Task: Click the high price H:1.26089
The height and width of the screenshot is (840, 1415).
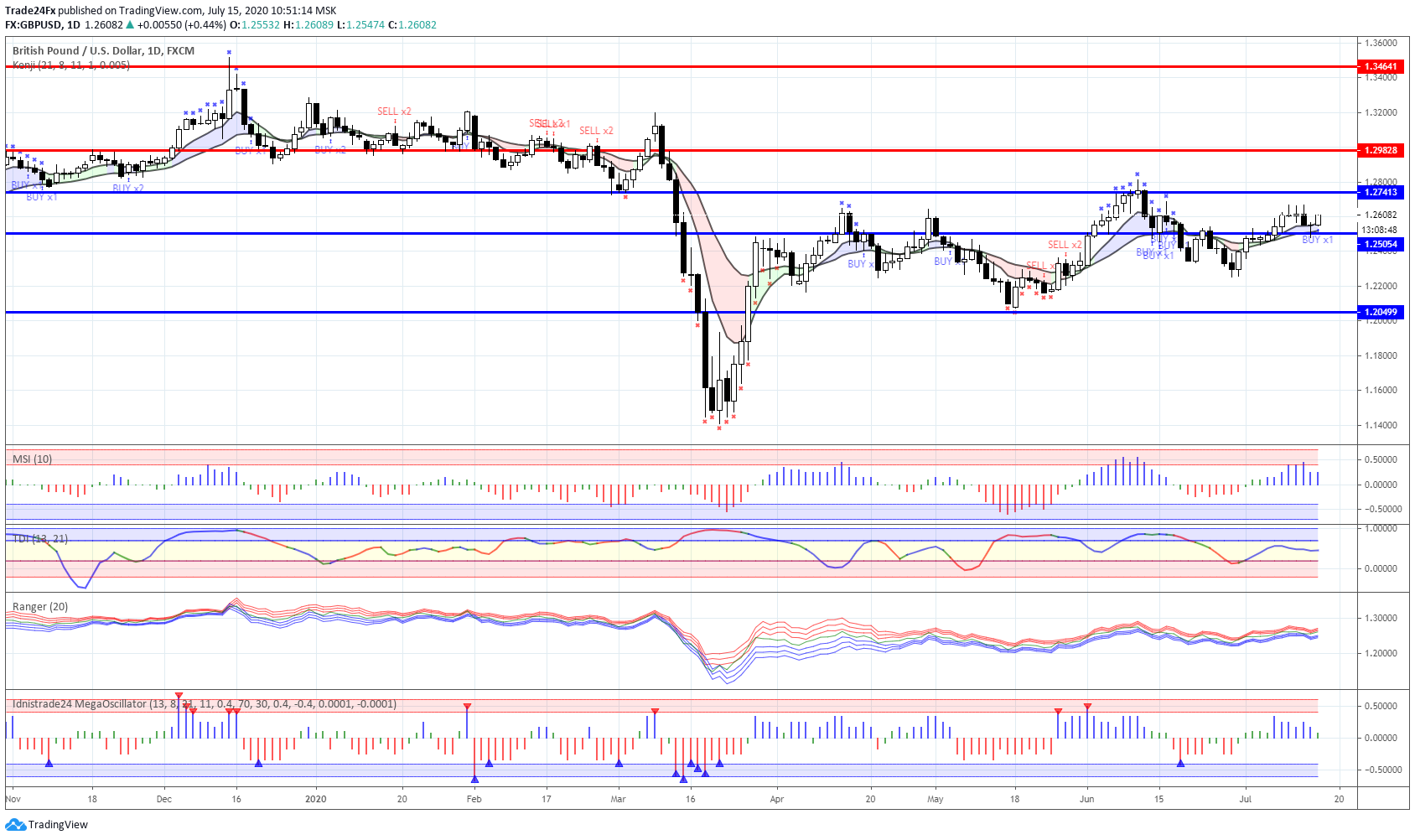Action: click(308, 25)
